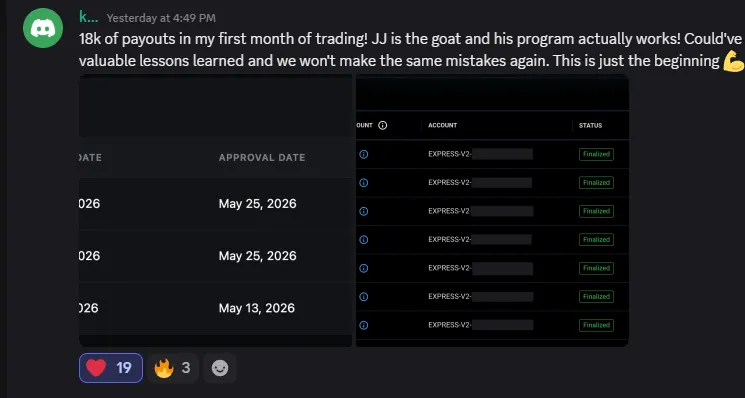Select the APPROVAL DATE column header

tap(262, 158)
